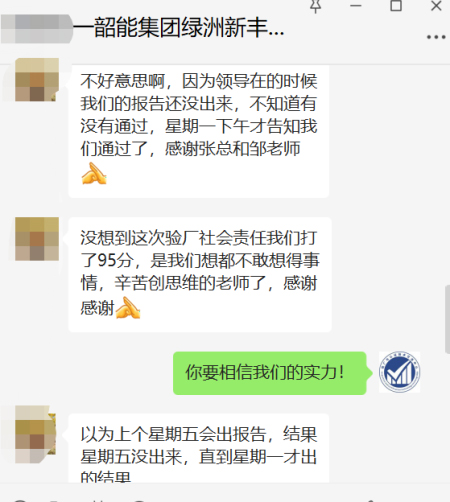
Task: Click the blue checkmark logo avatar
Action: [399, 372]
